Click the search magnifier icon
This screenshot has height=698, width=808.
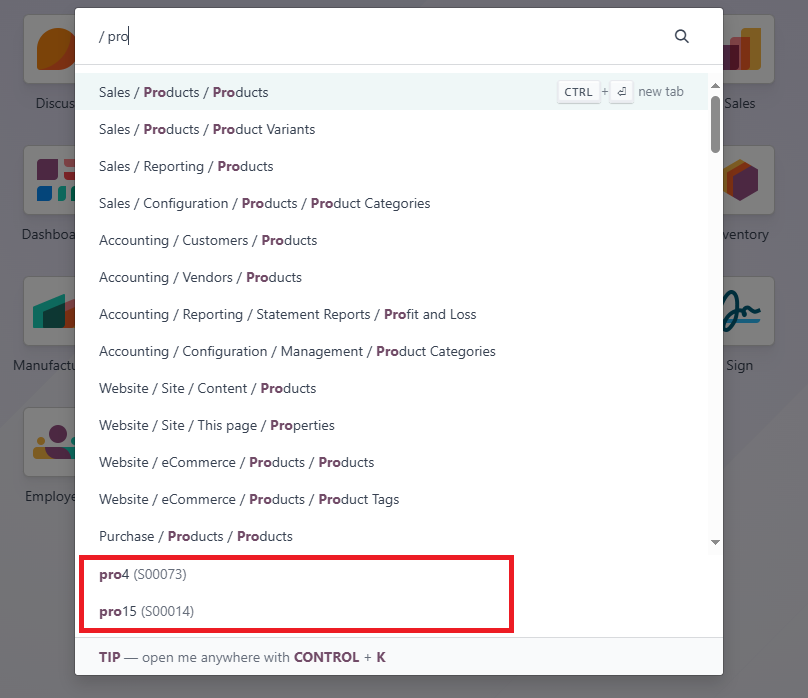[682, 36]
